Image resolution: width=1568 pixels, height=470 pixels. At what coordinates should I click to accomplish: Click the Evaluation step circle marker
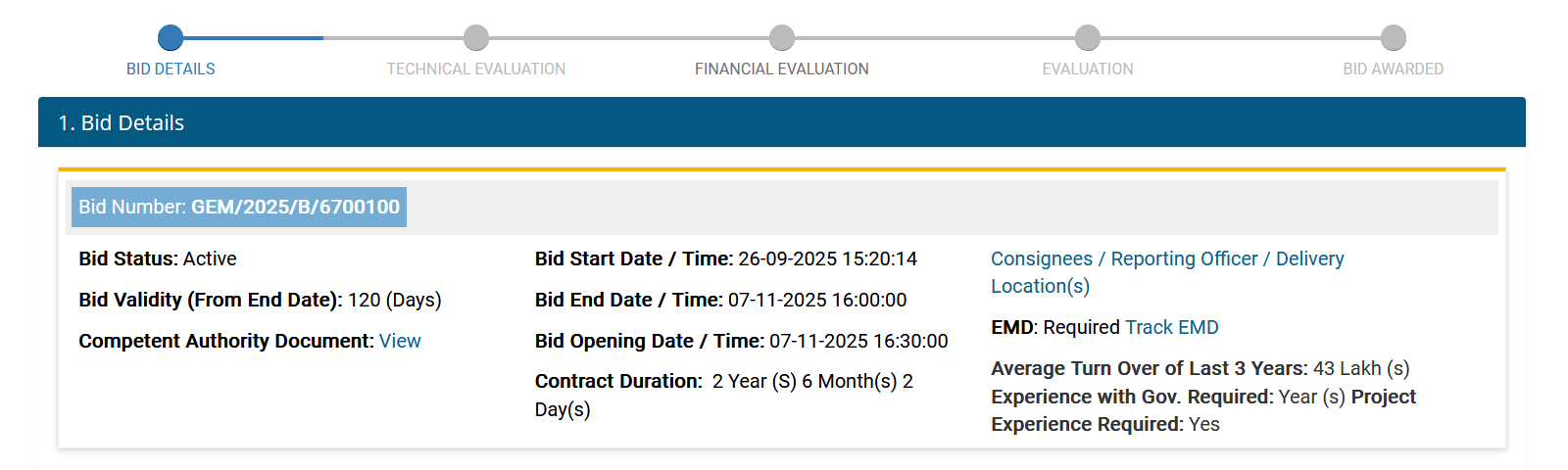pos(1088,38)
